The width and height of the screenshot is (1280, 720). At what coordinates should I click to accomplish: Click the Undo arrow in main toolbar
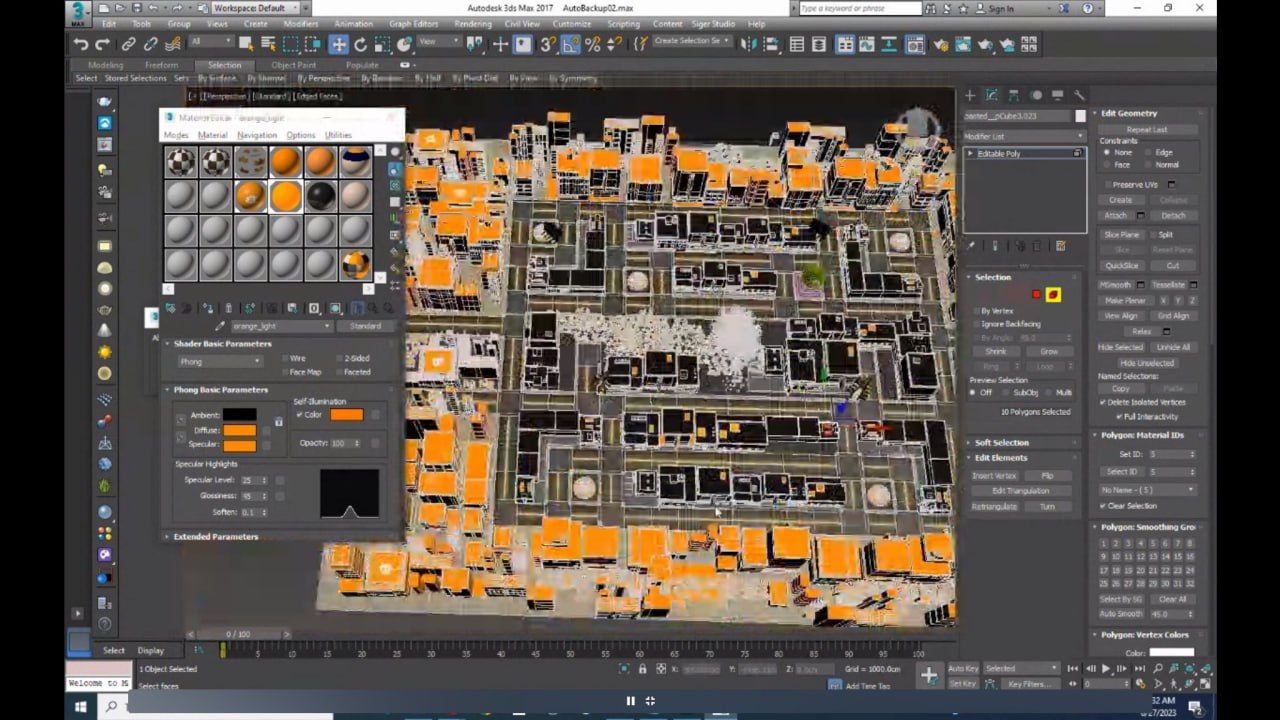pyautogui.click(x=81, y=44)
